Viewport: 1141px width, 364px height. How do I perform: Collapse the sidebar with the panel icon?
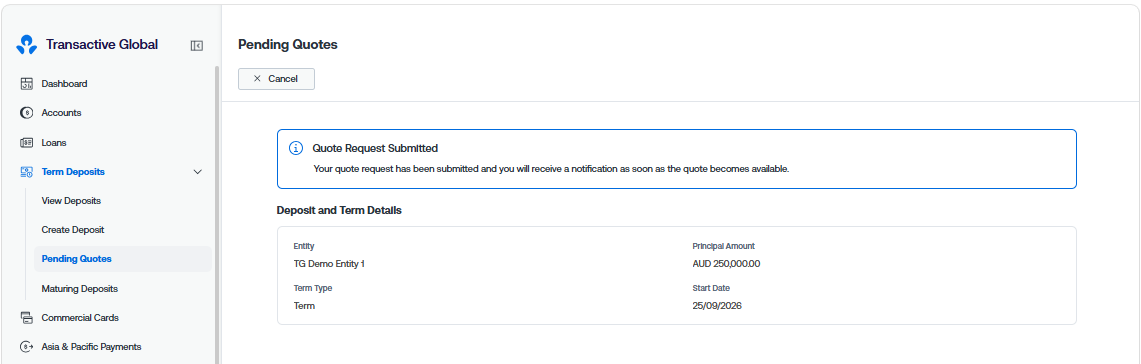(196, 45)
